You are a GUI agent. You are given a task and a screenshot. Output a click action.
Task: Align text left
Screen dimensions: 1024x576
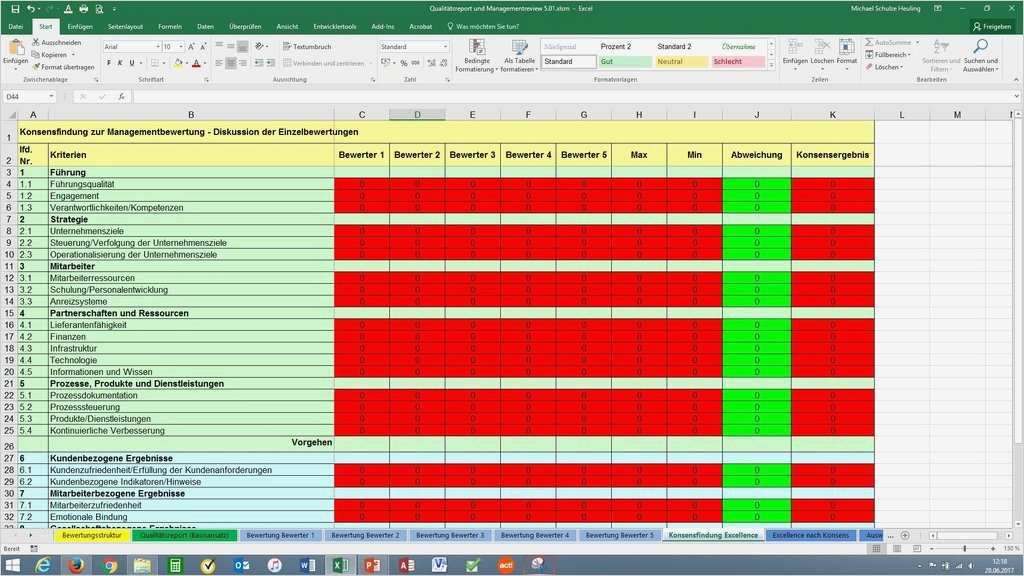click(219, 63)
